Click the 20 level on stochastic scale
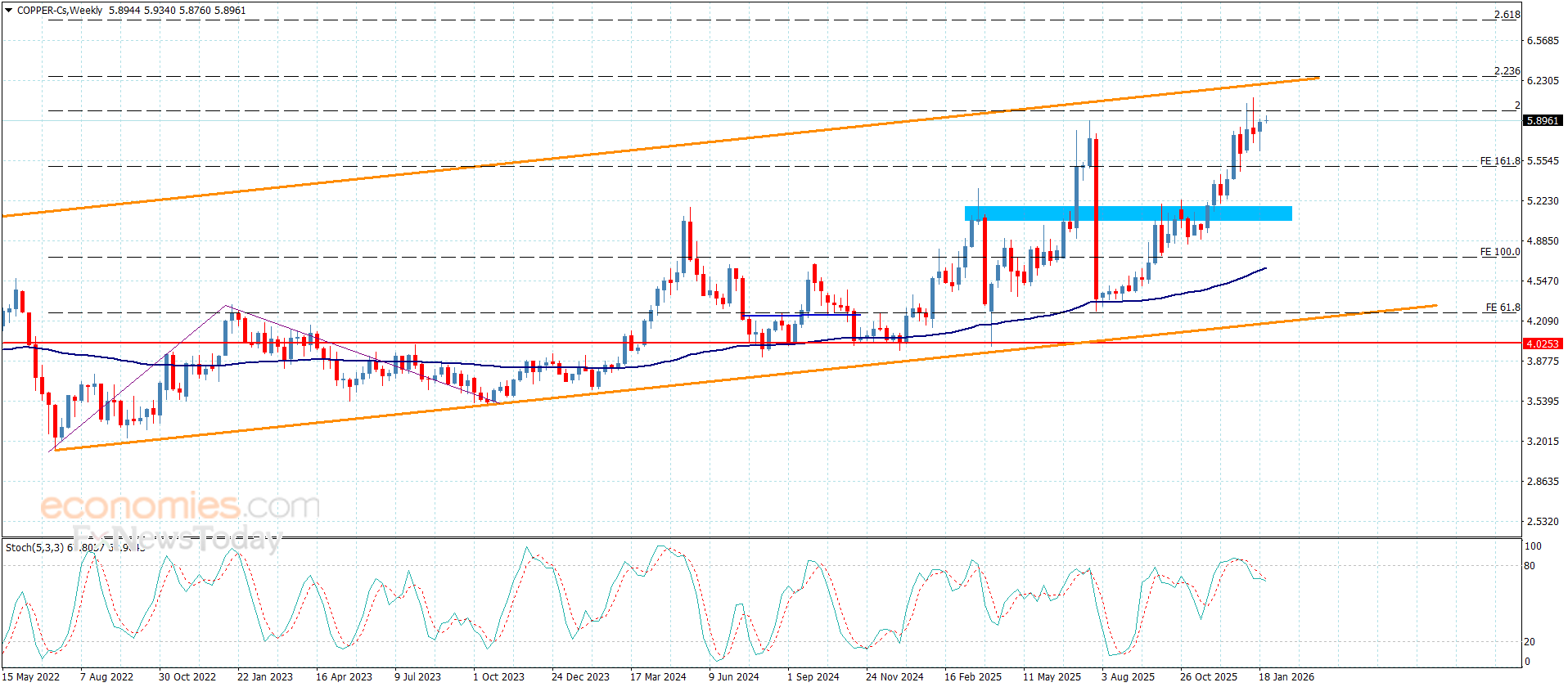Screen dimensions: 1568x687 point(1530,642)
